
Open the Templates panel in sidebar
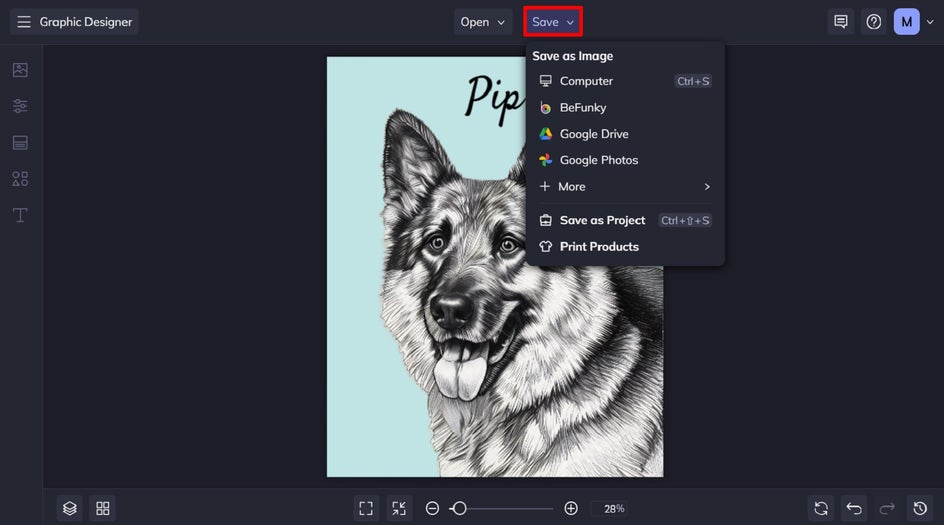pos(20,143)
